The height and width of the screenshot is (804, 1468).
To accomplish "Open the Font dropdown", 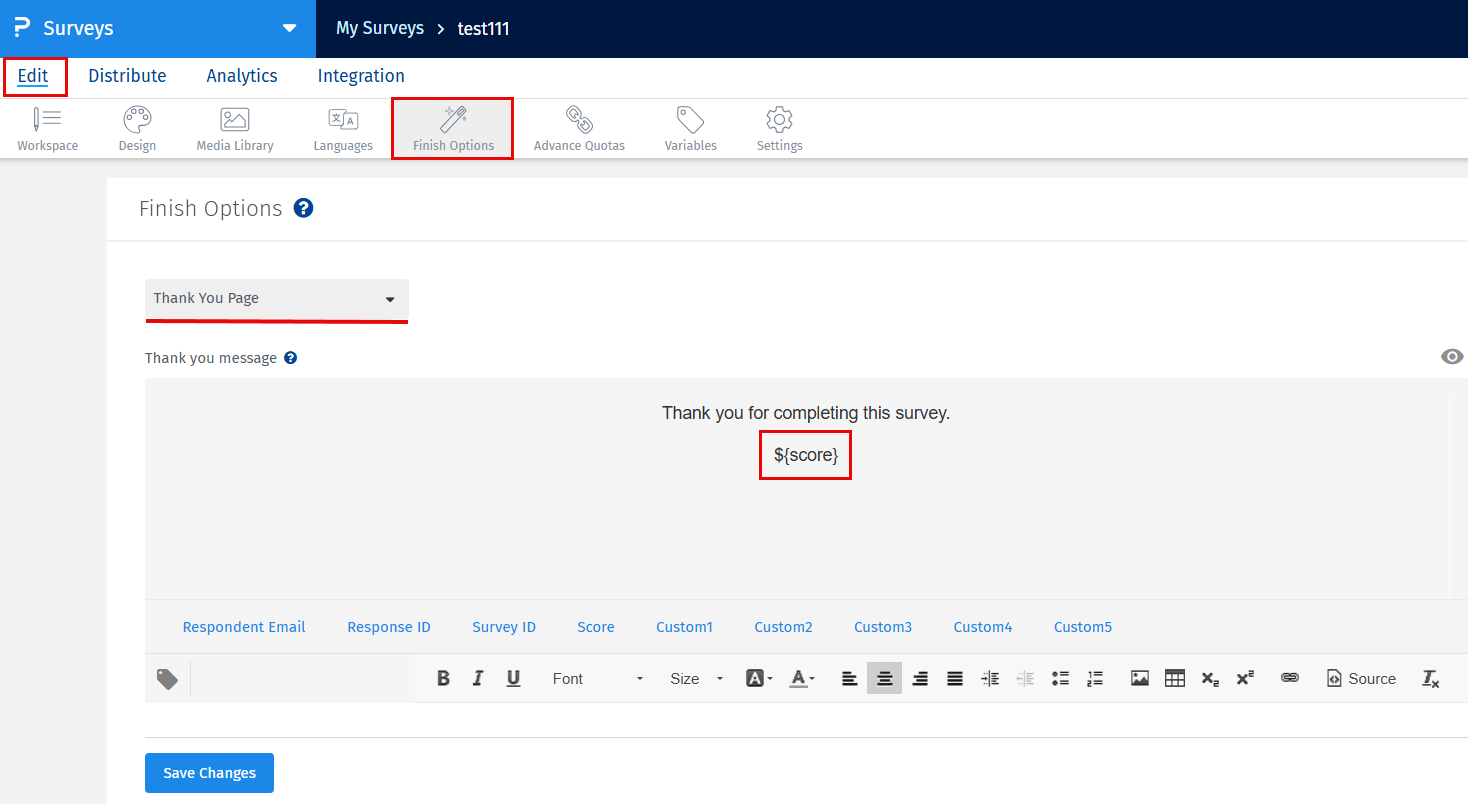I will [x=598, y=678].
